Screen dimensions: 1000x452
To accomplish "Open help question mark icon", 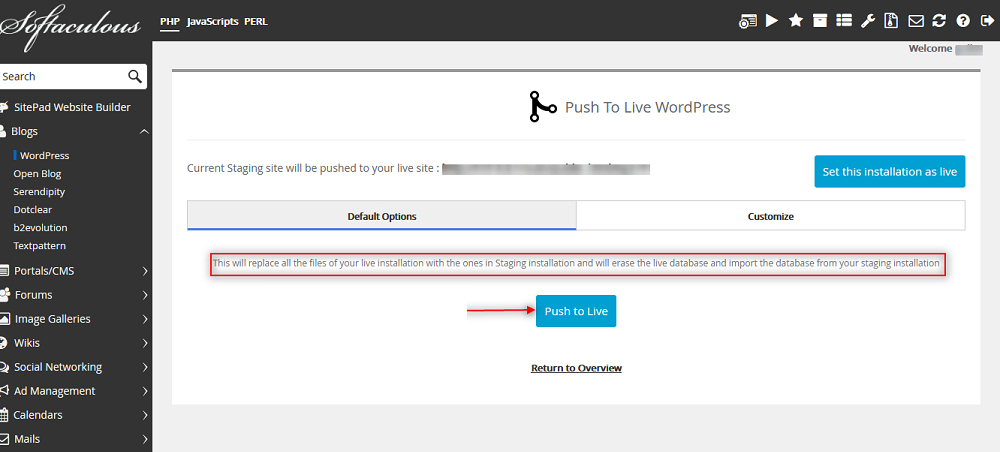I will tap(963, 20).
